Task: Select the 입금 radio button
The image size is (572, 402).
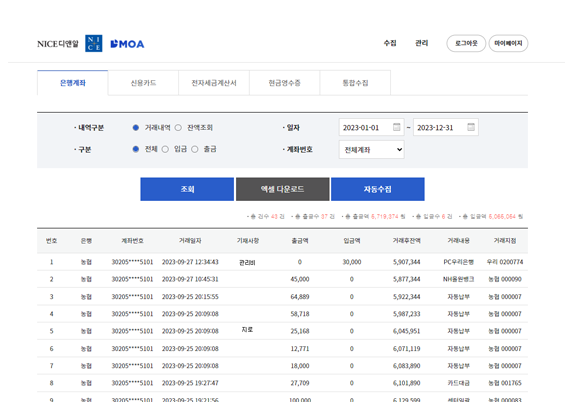Action: coord(165,149)
